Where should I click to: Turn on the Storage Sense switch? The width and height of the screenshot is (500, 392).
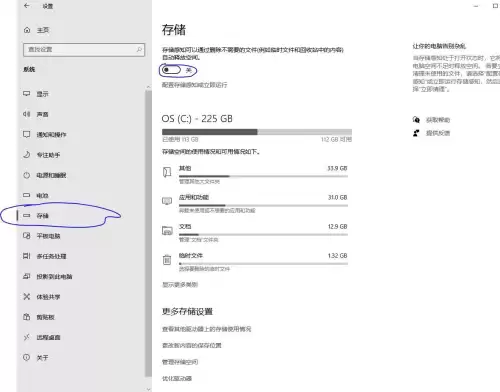coord(171,70)
